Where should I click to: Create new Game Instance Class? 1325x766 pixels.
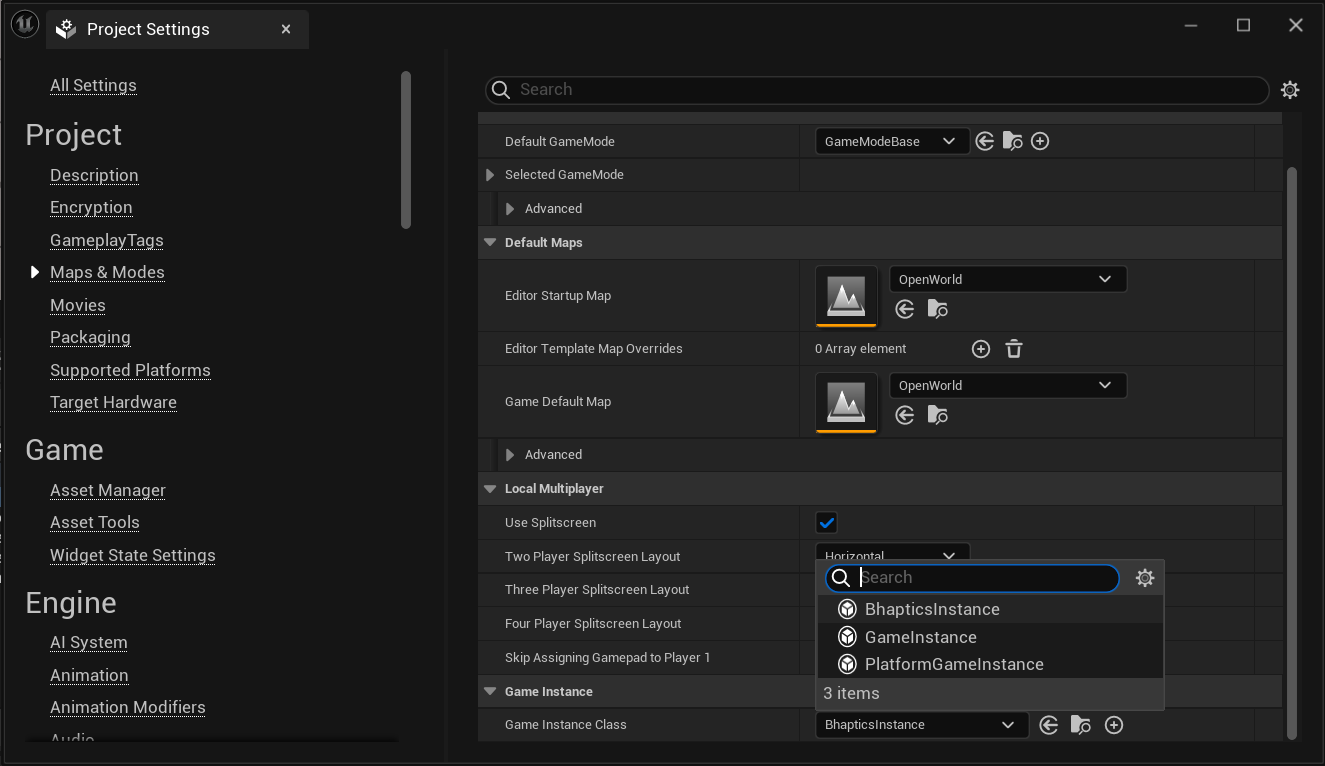pyautogui.click(x=1114, y=725)
